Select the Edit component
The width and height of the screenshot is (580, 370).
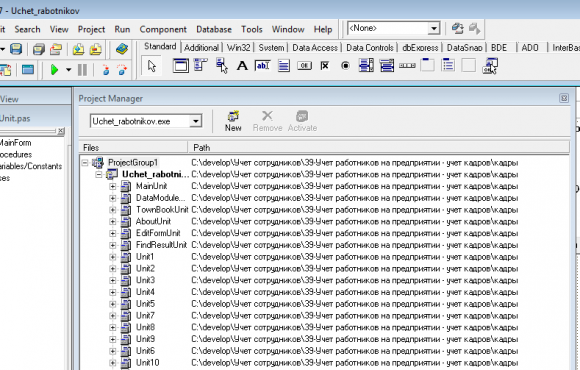[263, 66]
